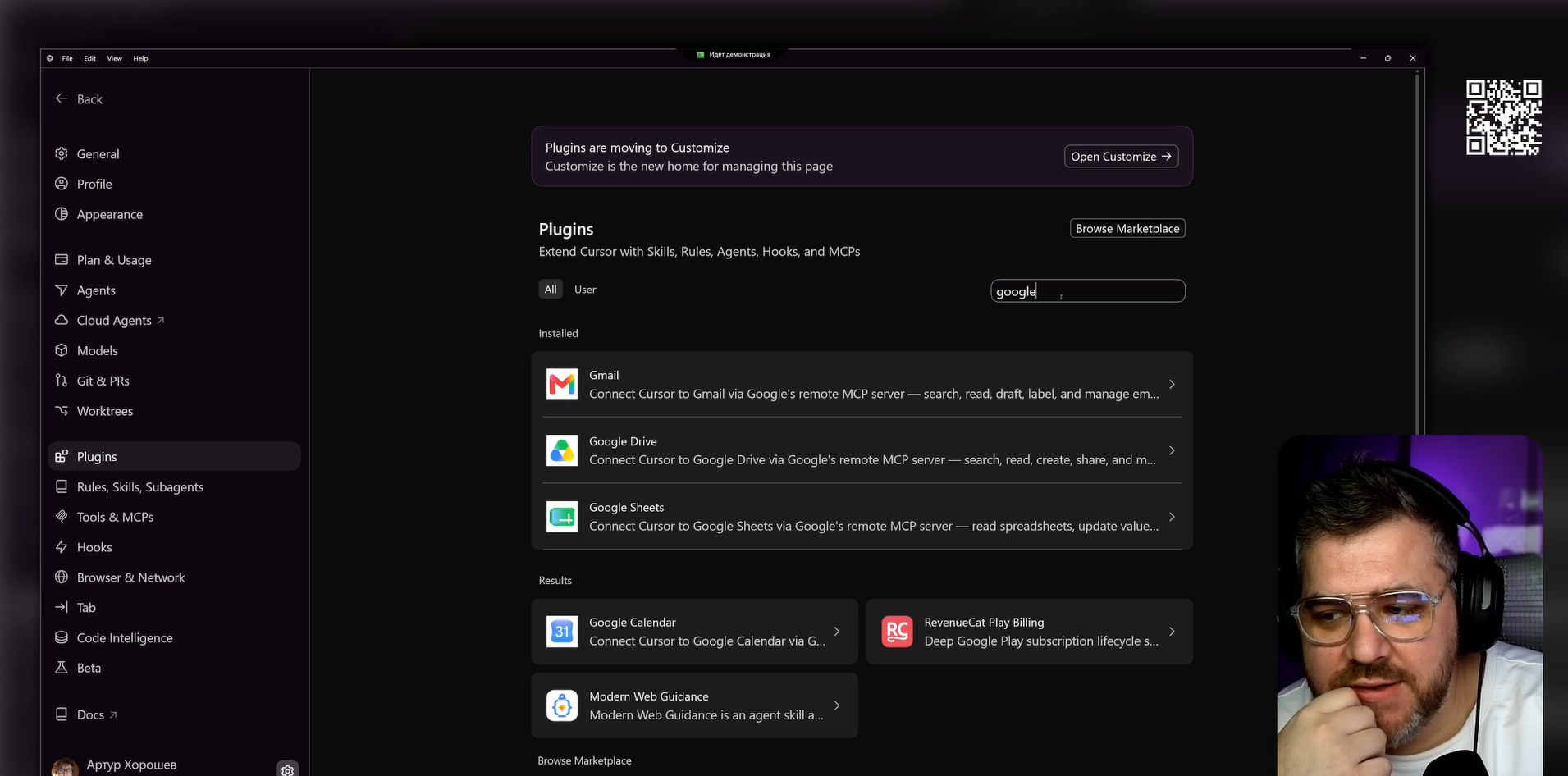Screen dimensions: 1568x776
Task: Minimize the Cursor settings window
Action: coord(1363,58)
